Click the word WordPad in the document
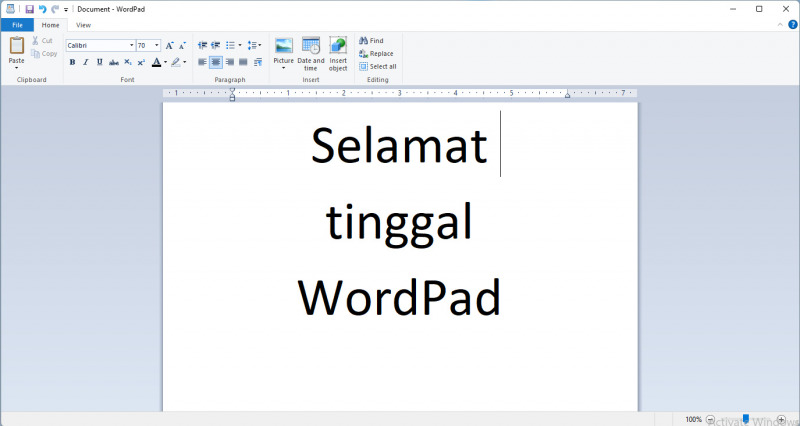 399,298
